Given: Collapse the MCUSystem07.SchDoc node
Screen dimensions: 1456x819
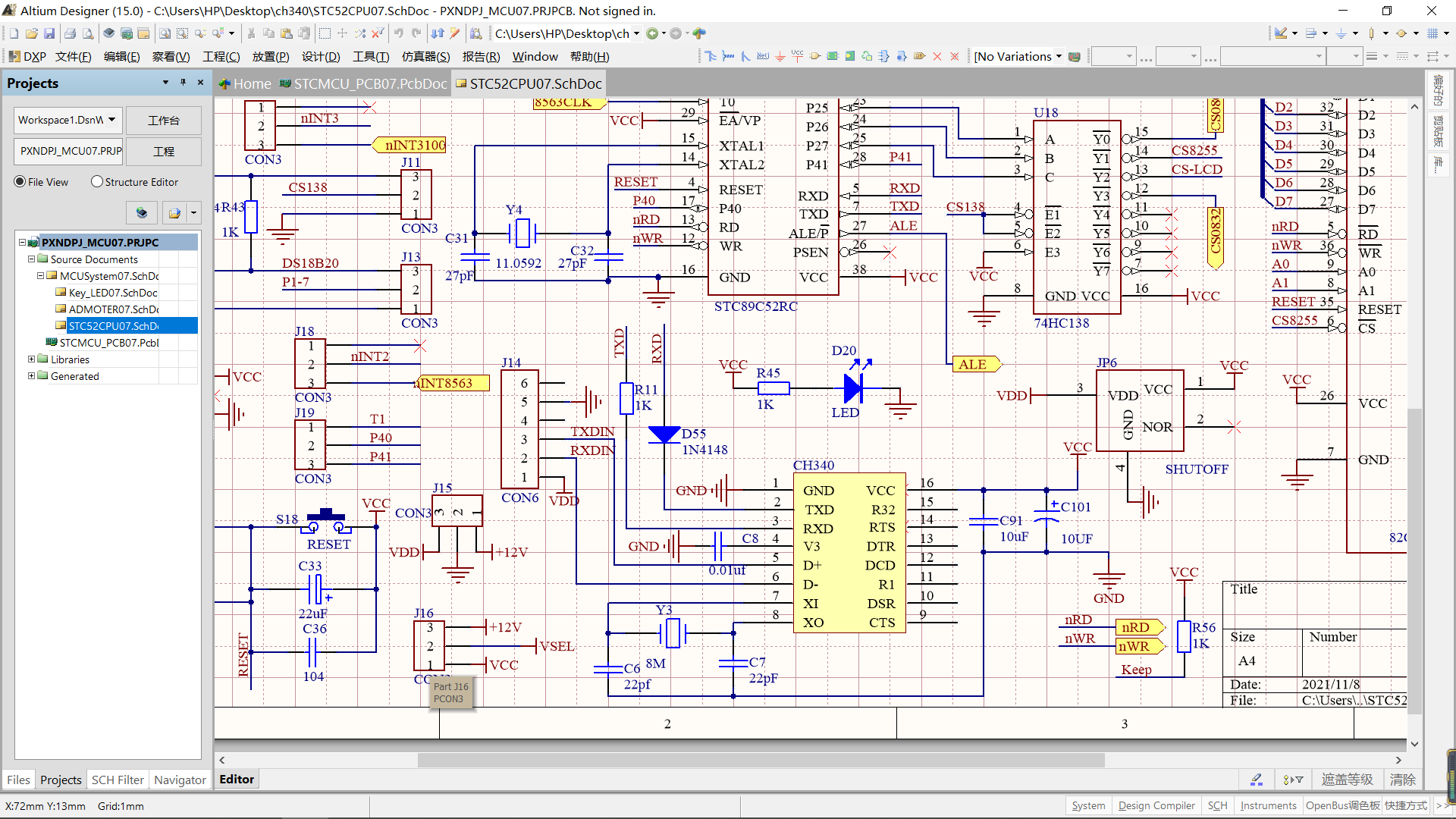Looking at the screenshot, I should pyautogui.click(x=40, y=276).
